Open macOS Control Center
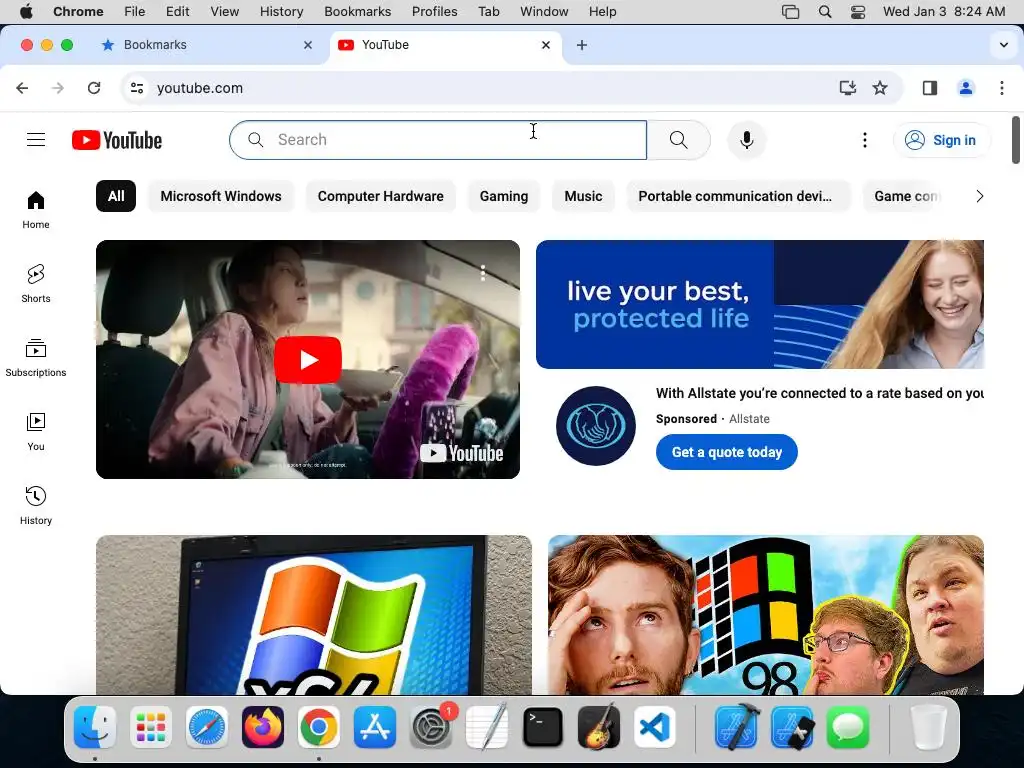 858,12
